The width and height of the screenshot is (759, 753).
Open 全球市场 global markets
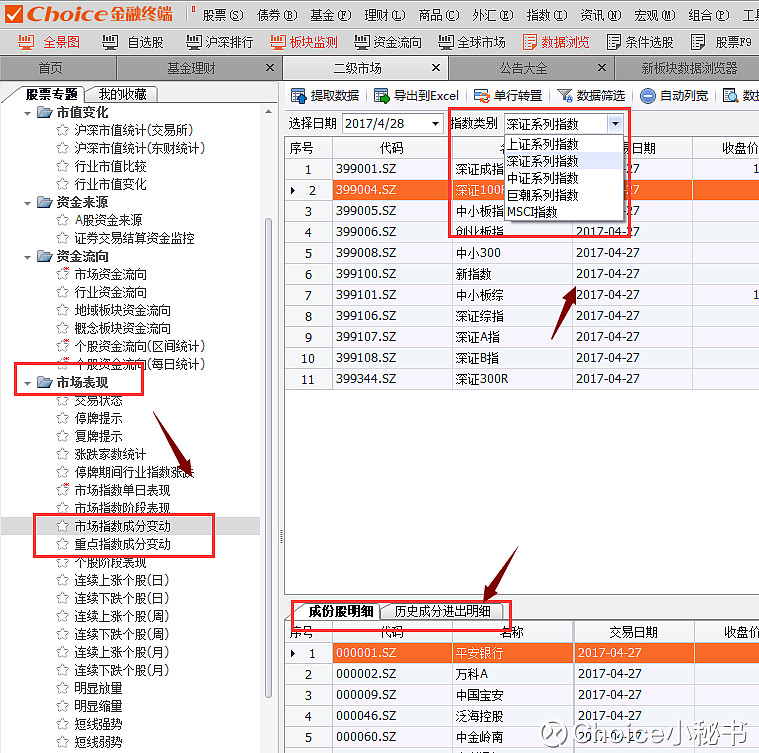471,42
